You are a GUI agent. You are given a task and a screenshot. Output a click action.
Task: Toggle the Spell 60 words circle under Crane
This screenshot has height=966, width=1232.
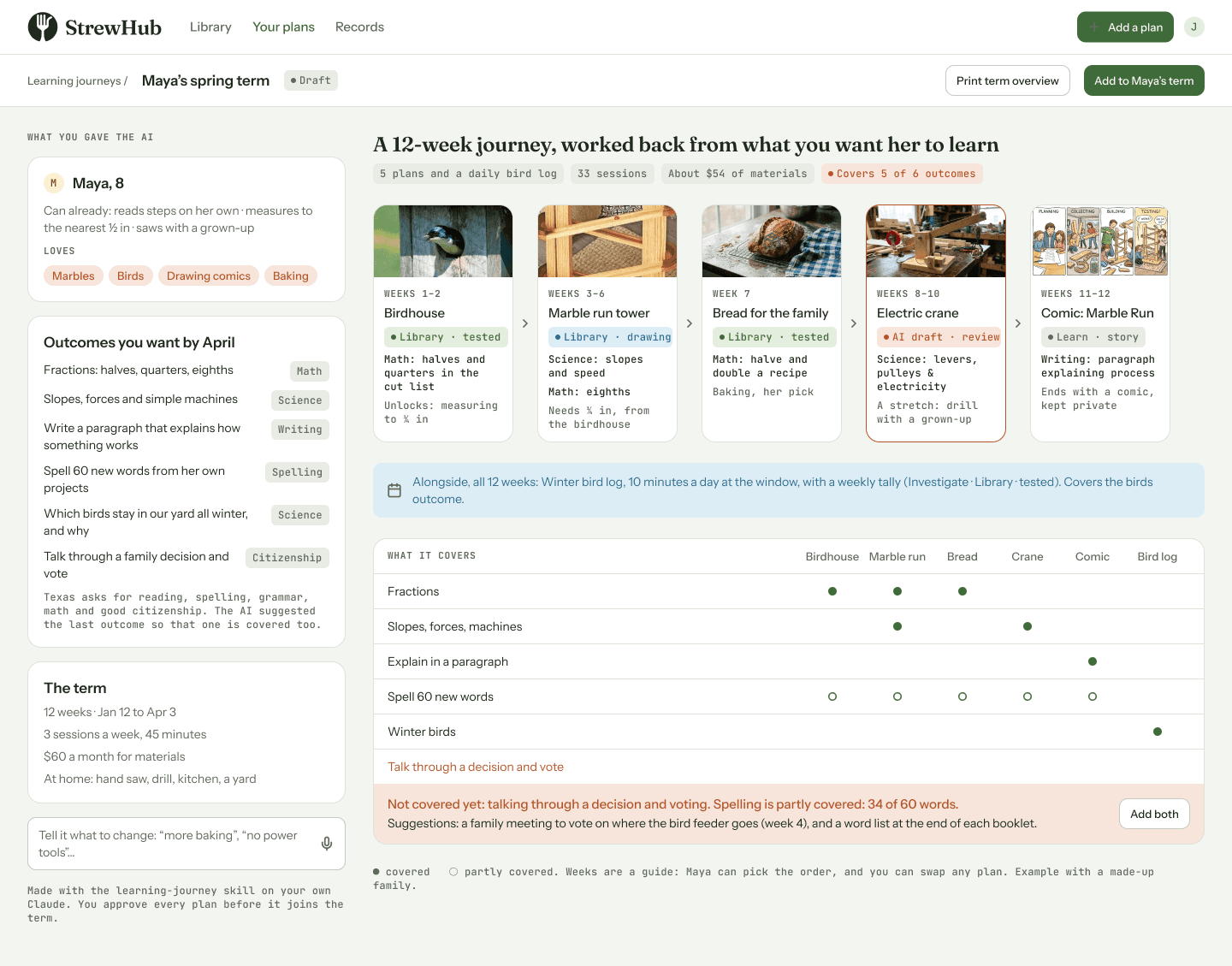click(x=1028, y=696)
